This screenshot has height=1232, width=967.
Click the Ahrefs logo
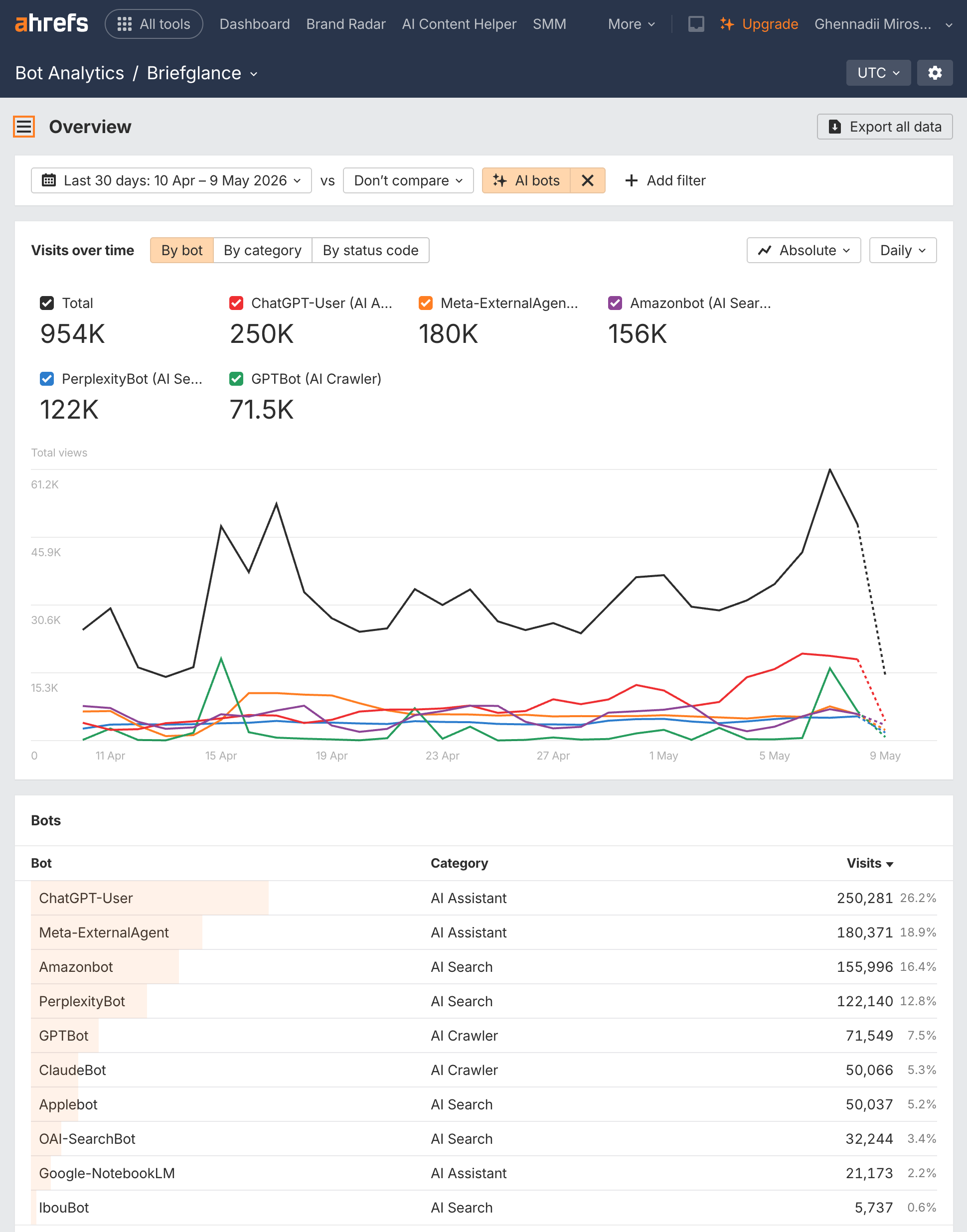[x=51, y=24]
